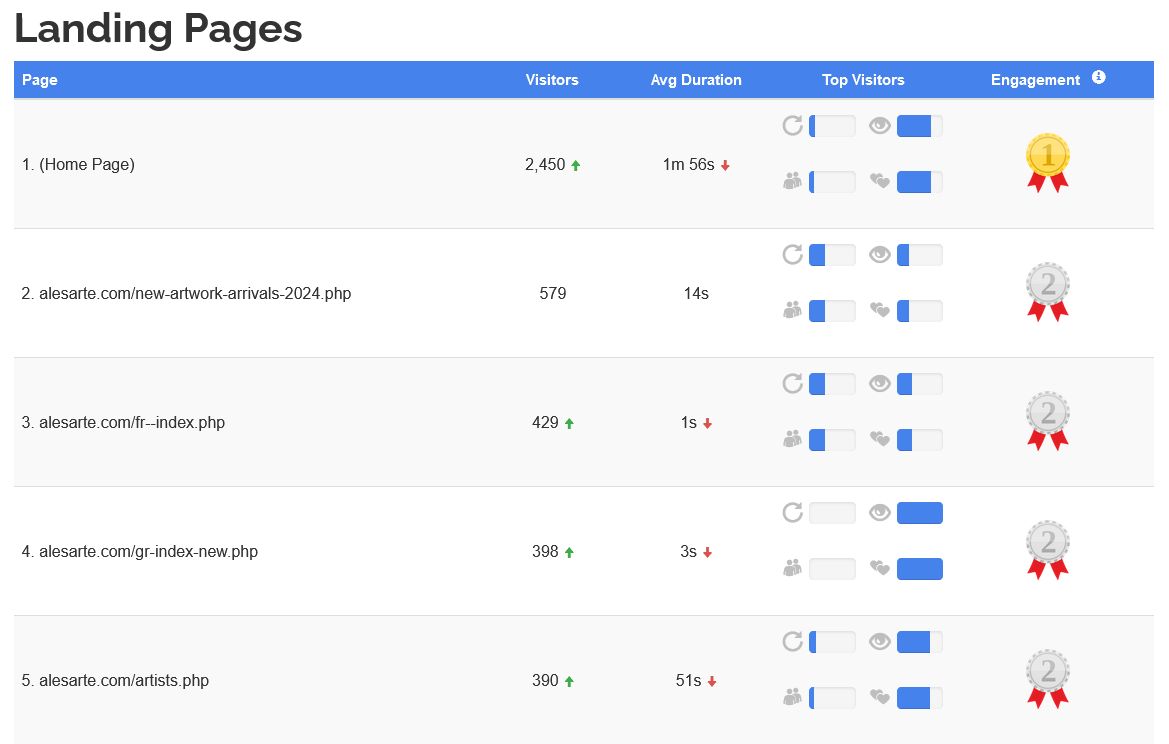Viewport: 1169px width, 744px height.
Task: Click the hearts icon in gr-index-new.php row
Action: tap(880, 568)
